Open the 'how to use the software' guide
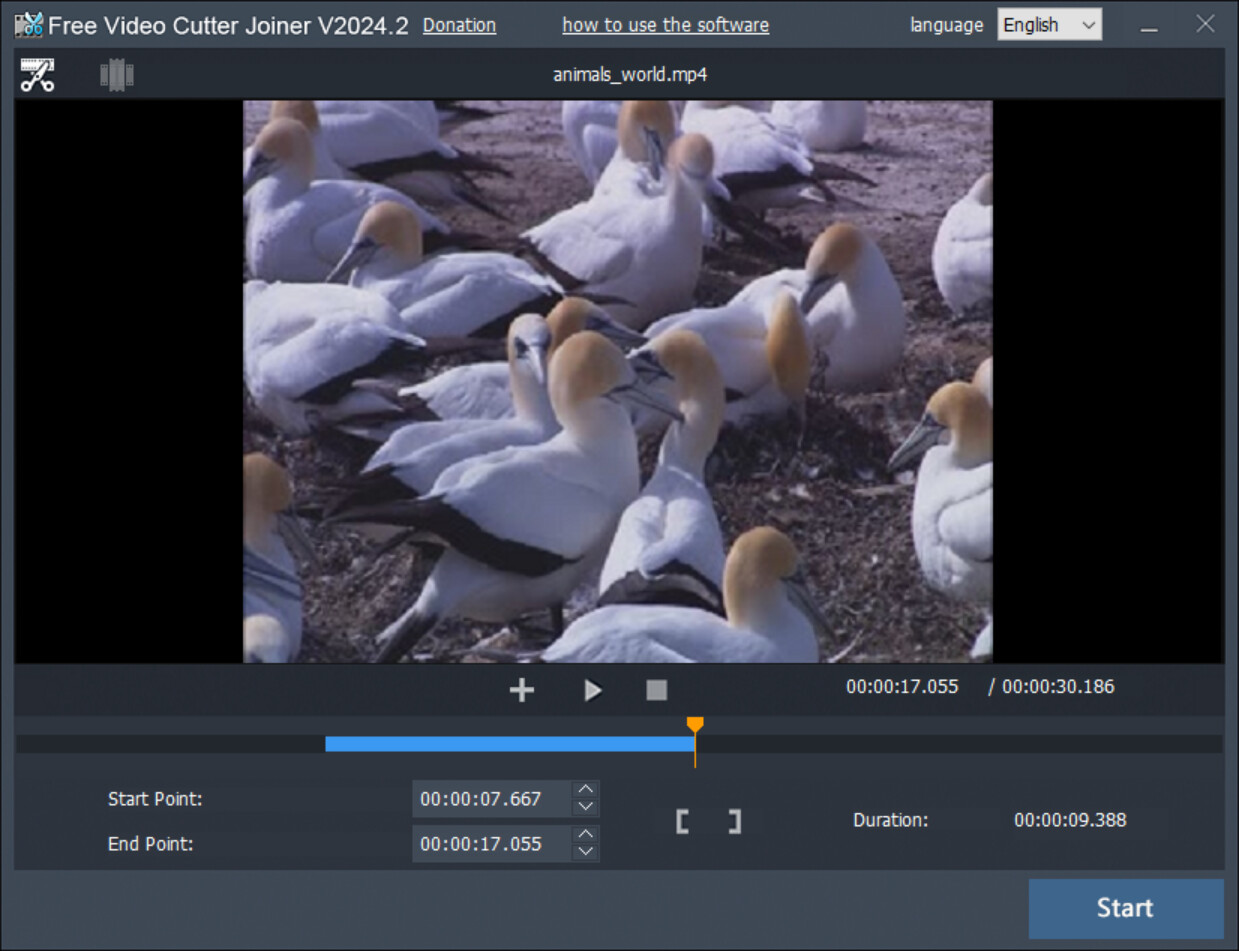Viewport: 1239px width, 951px height. (x=665, y=25)
